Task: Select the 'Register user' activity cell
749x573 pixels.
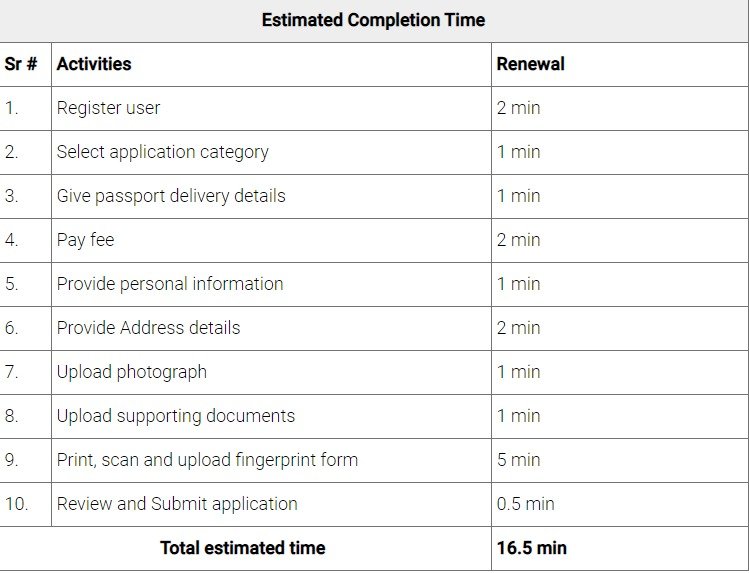Action: pyautogui.click(x=108, y=108)
